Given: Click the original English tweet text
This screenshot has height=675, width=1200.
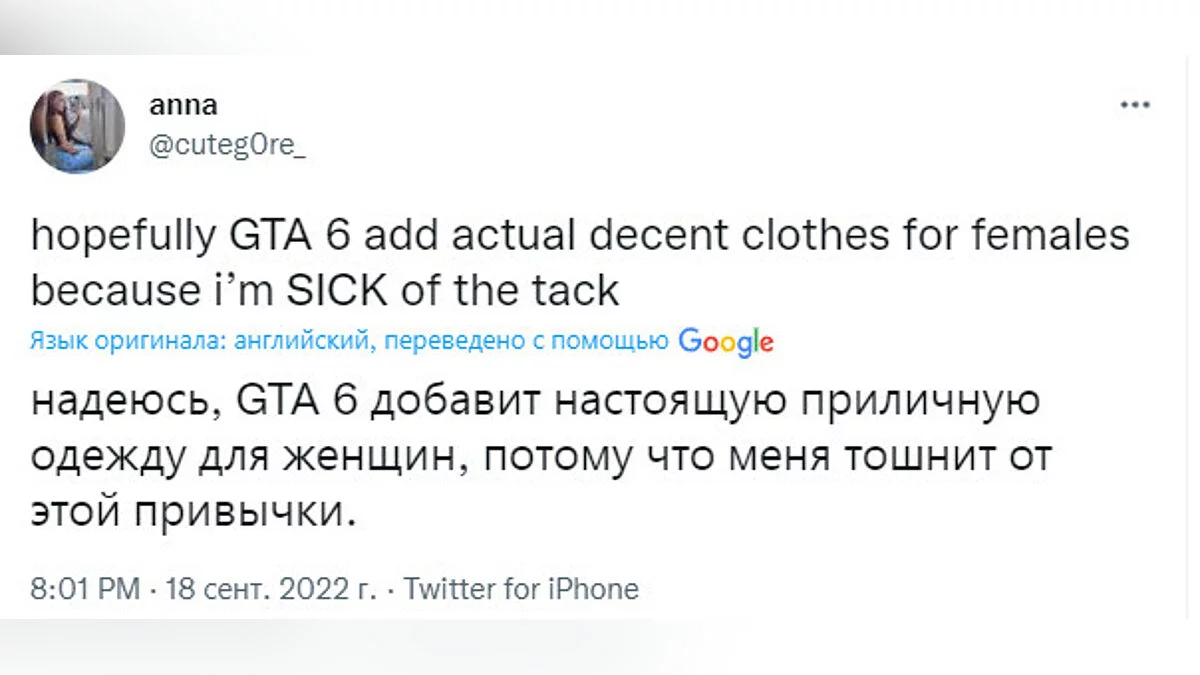Looking at the screenshot, I should tap(580, 264).
